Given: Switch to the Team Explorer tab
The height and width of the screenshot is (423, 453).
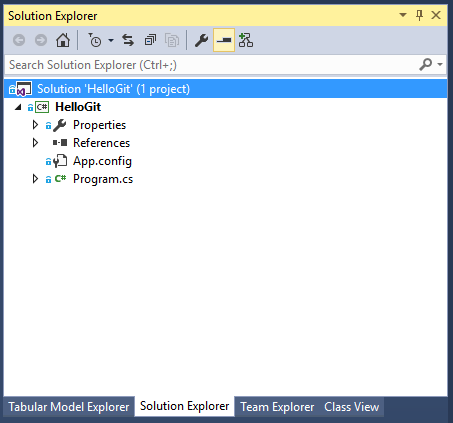Looking at the screenshot, I should coord(277,407).
